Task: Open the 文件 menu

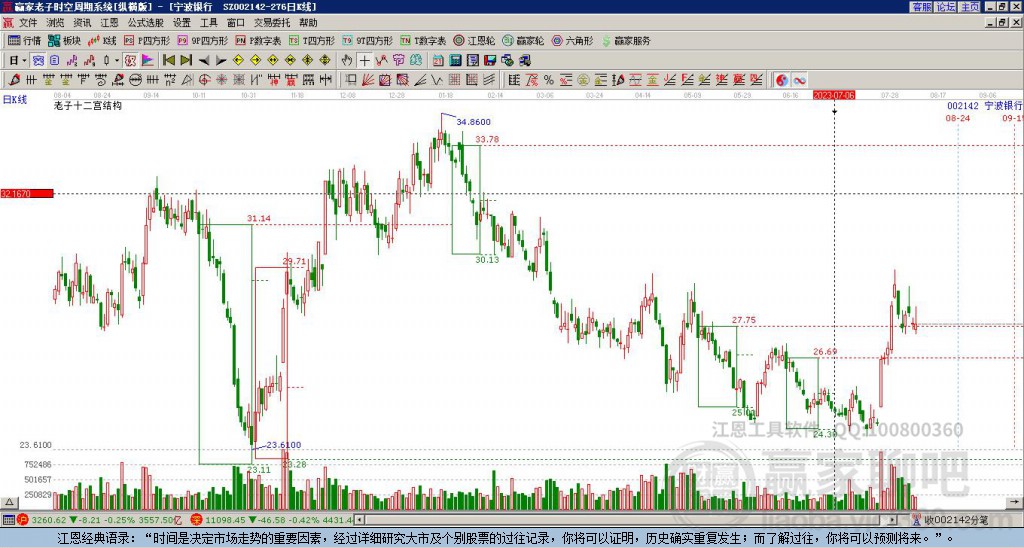Action: tap(27, 23)
